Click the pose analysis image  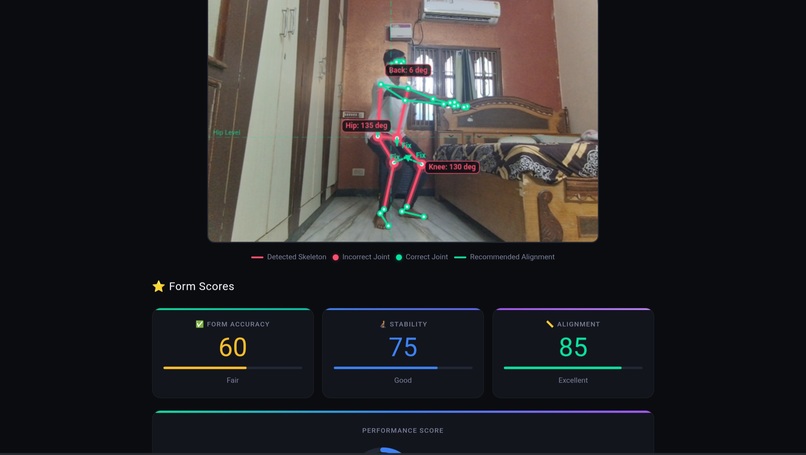point(402,121)
